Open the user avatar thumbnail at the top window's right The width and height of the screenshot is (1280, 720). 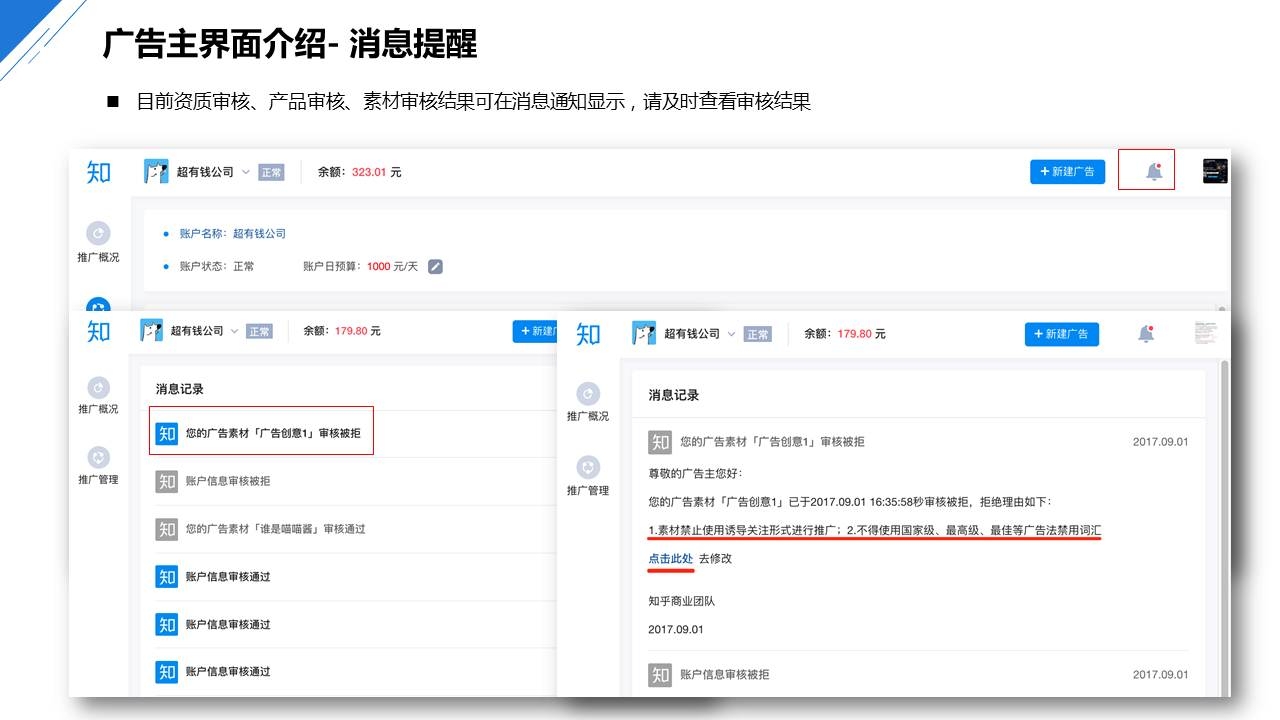(x=1214, y=171)
